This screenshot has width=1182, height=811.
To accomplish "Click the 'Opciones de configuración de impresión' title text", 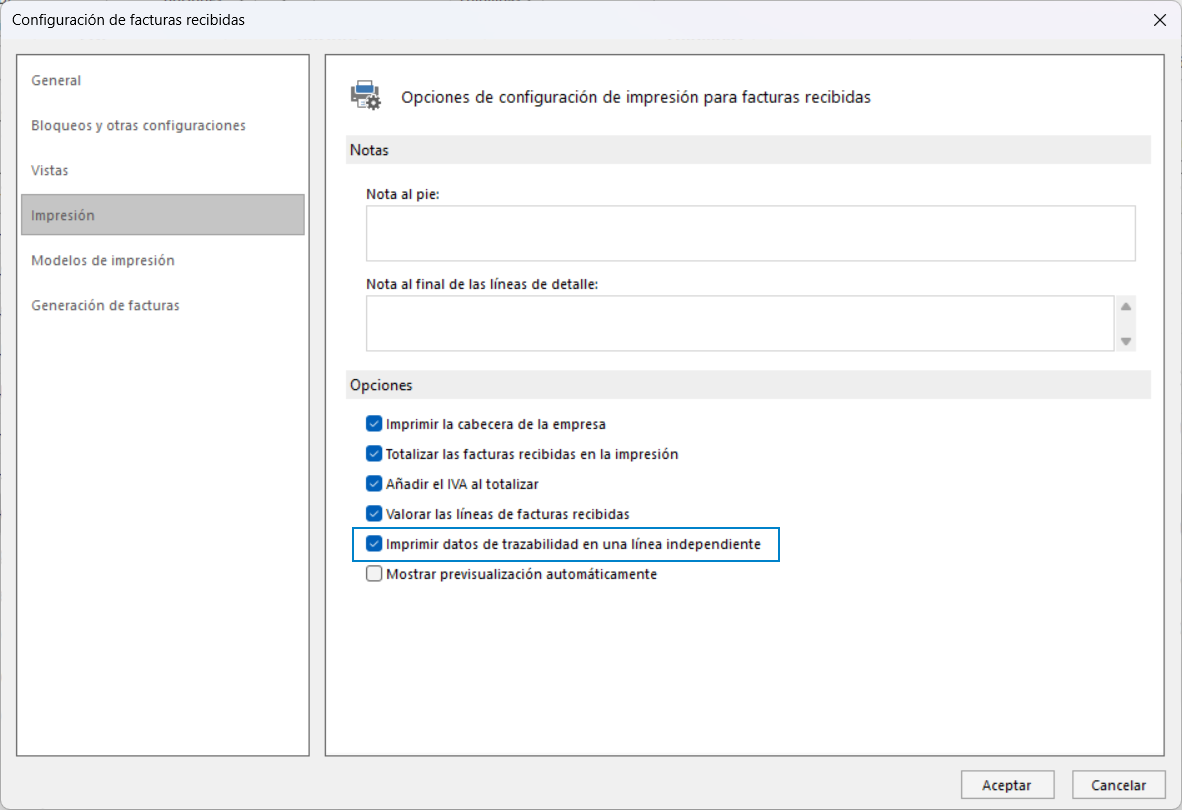I will [635, 97].
